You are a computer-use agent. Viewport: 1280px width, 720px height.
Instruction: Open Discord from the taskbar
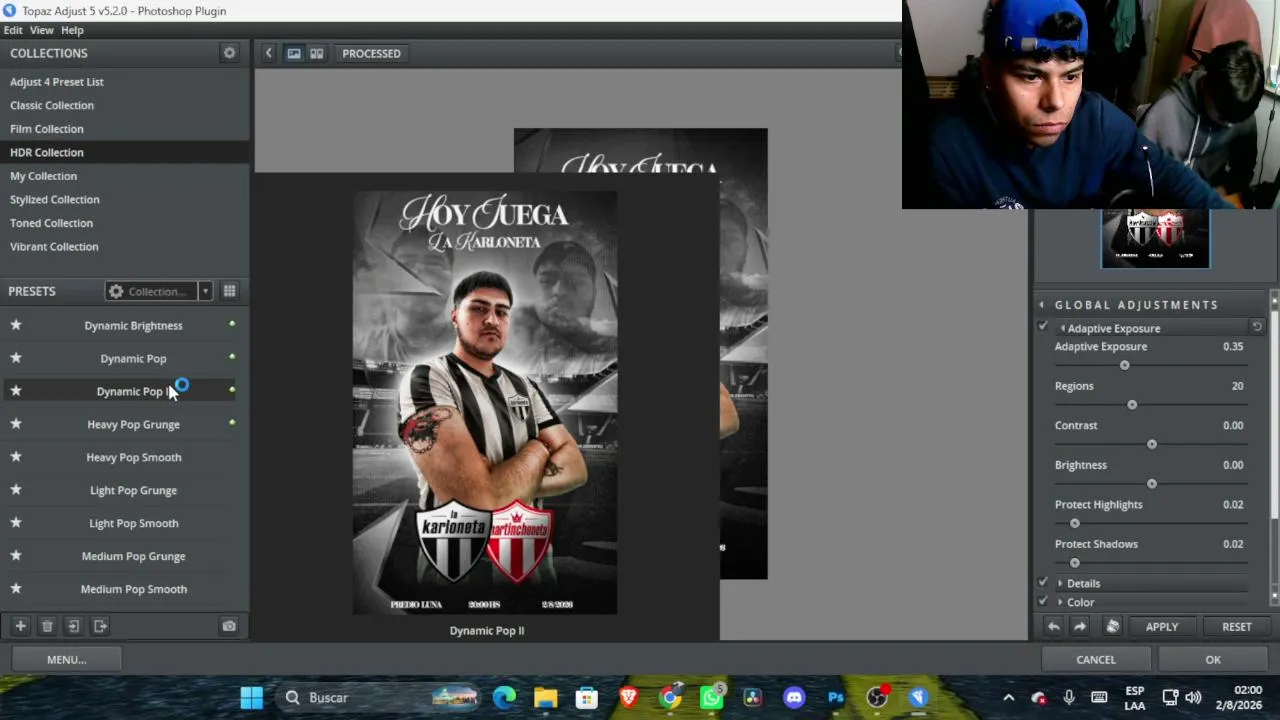[x=794, y=698]
